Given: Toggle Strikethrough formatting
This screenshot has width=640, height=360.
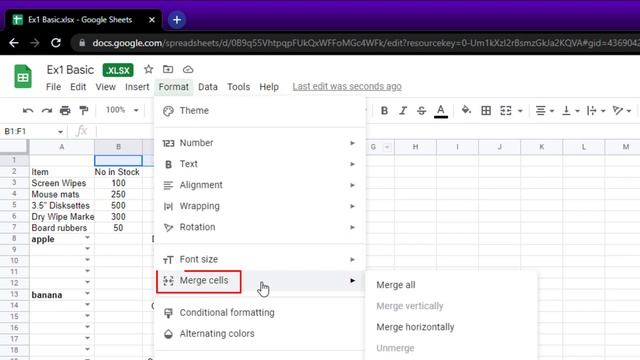Looking at the screenshot, I should tap(422, 111).
